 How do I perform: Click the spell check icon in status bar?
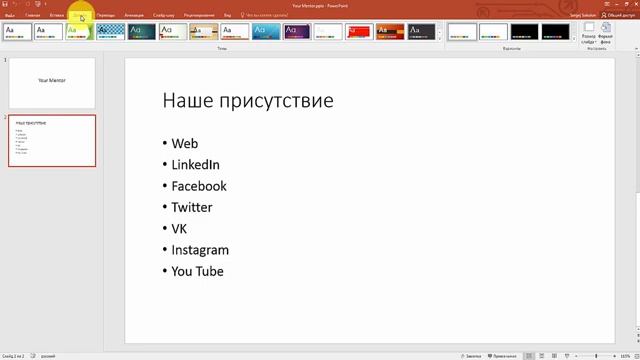[x=33, y=356]
